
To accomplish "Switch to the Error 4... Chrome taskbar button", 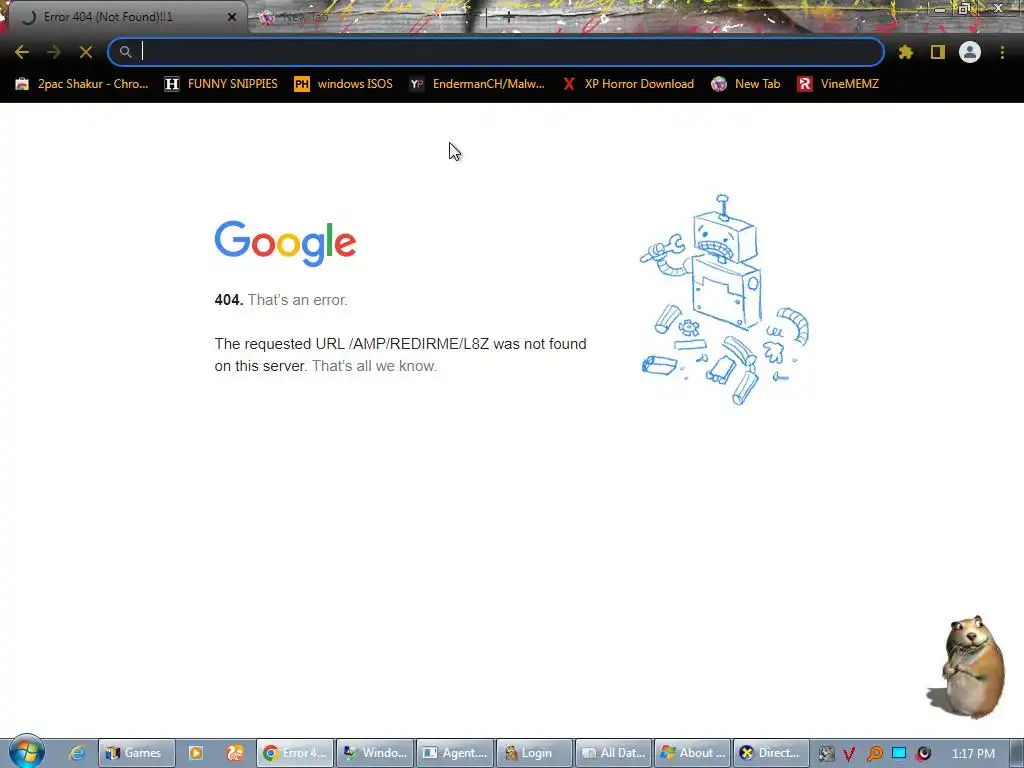I will [x=295, y=753].
